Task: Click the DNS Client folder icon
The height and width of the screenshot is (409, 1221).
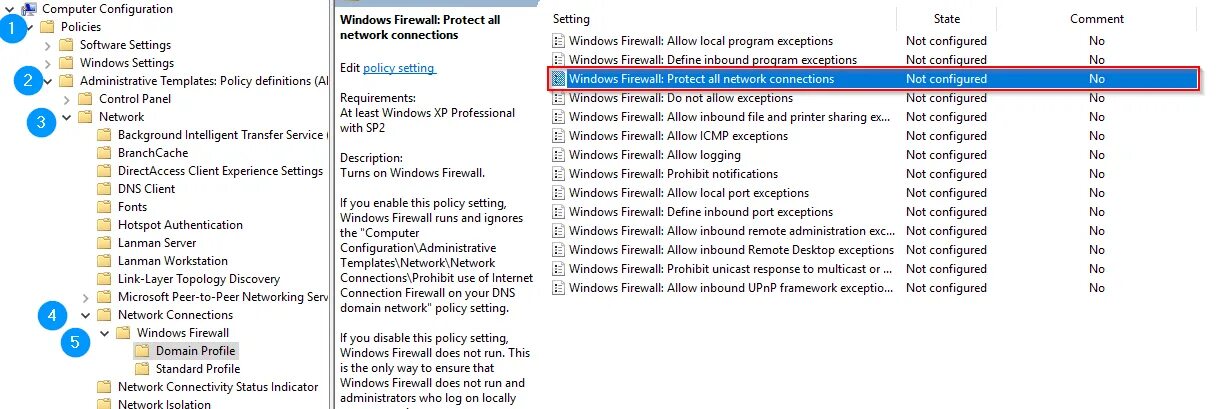Action: coord(104,189)
